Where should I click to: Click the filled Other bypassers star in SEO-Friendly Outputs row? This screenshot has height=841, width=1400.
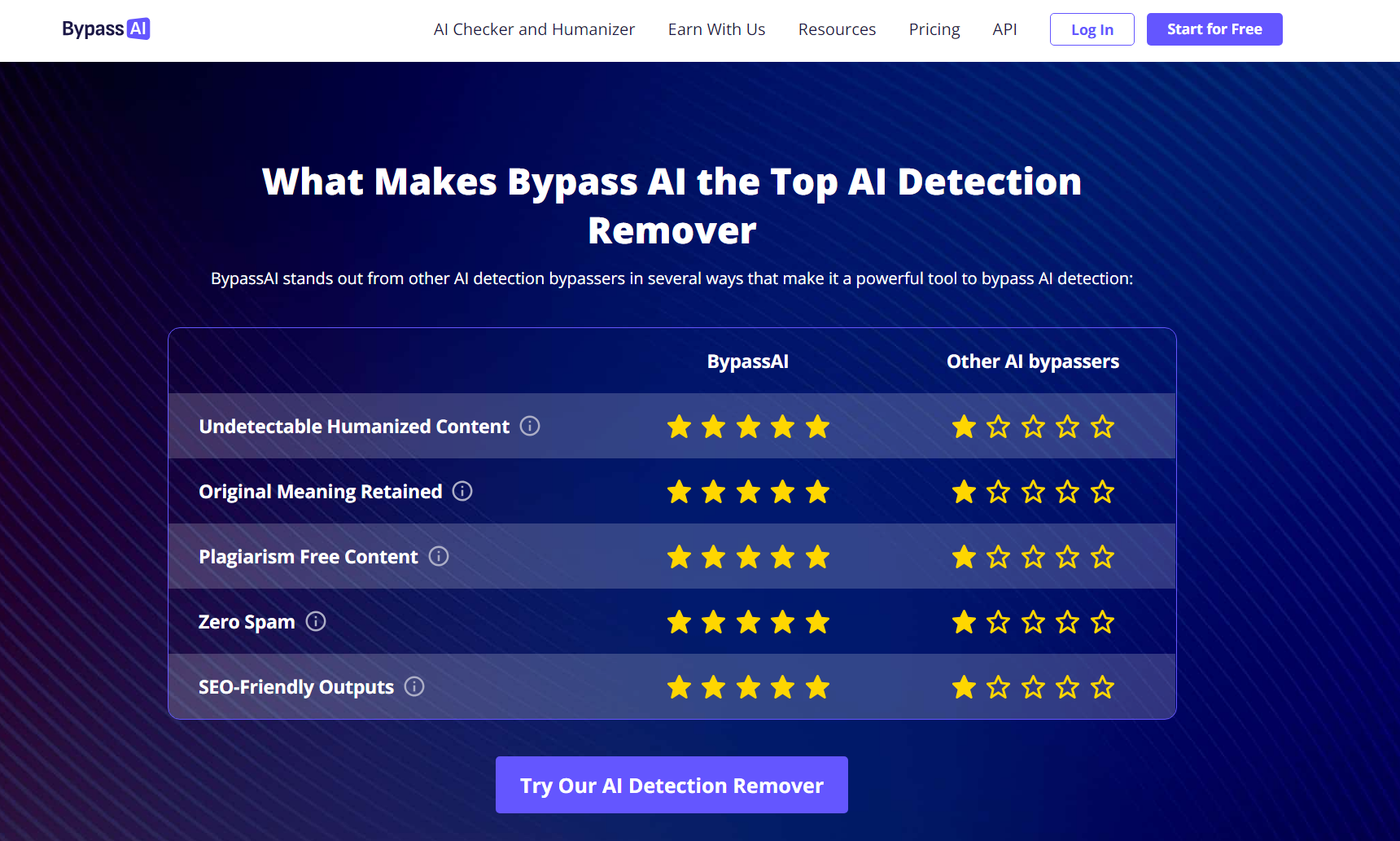(x=964, y=687)
